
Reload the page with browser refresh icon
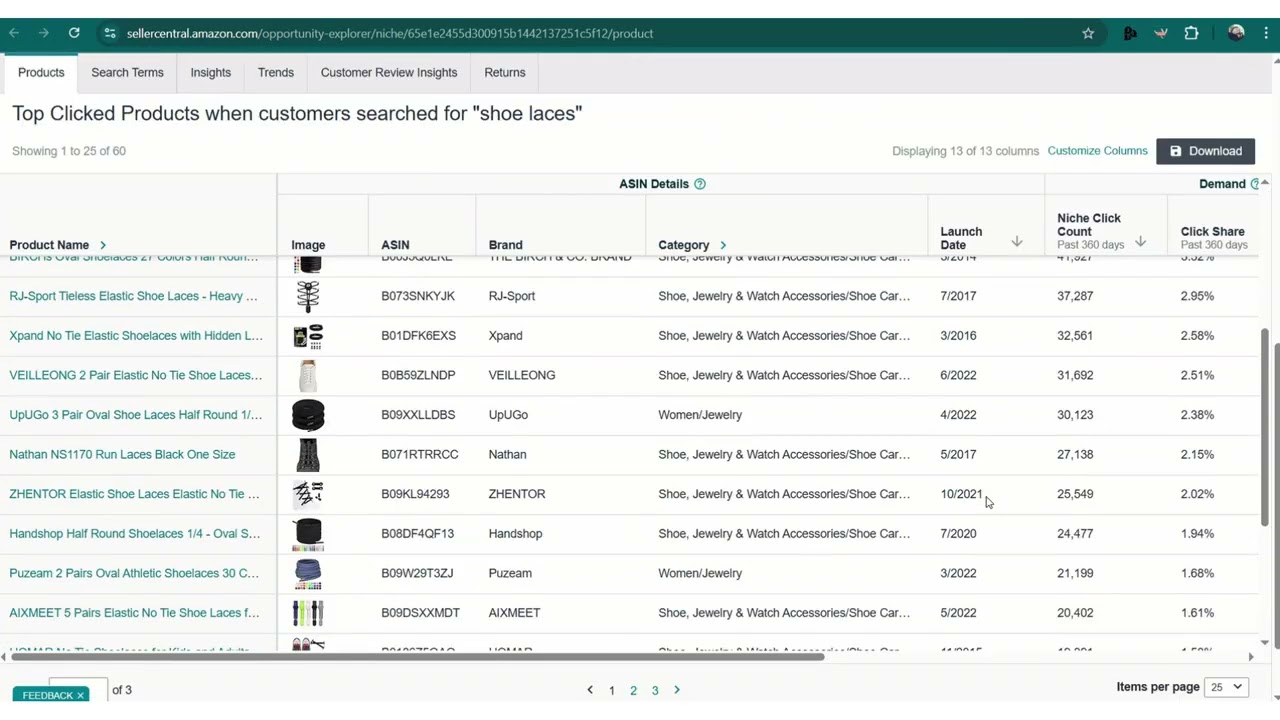pyautogui.click(x=74, y=33)
